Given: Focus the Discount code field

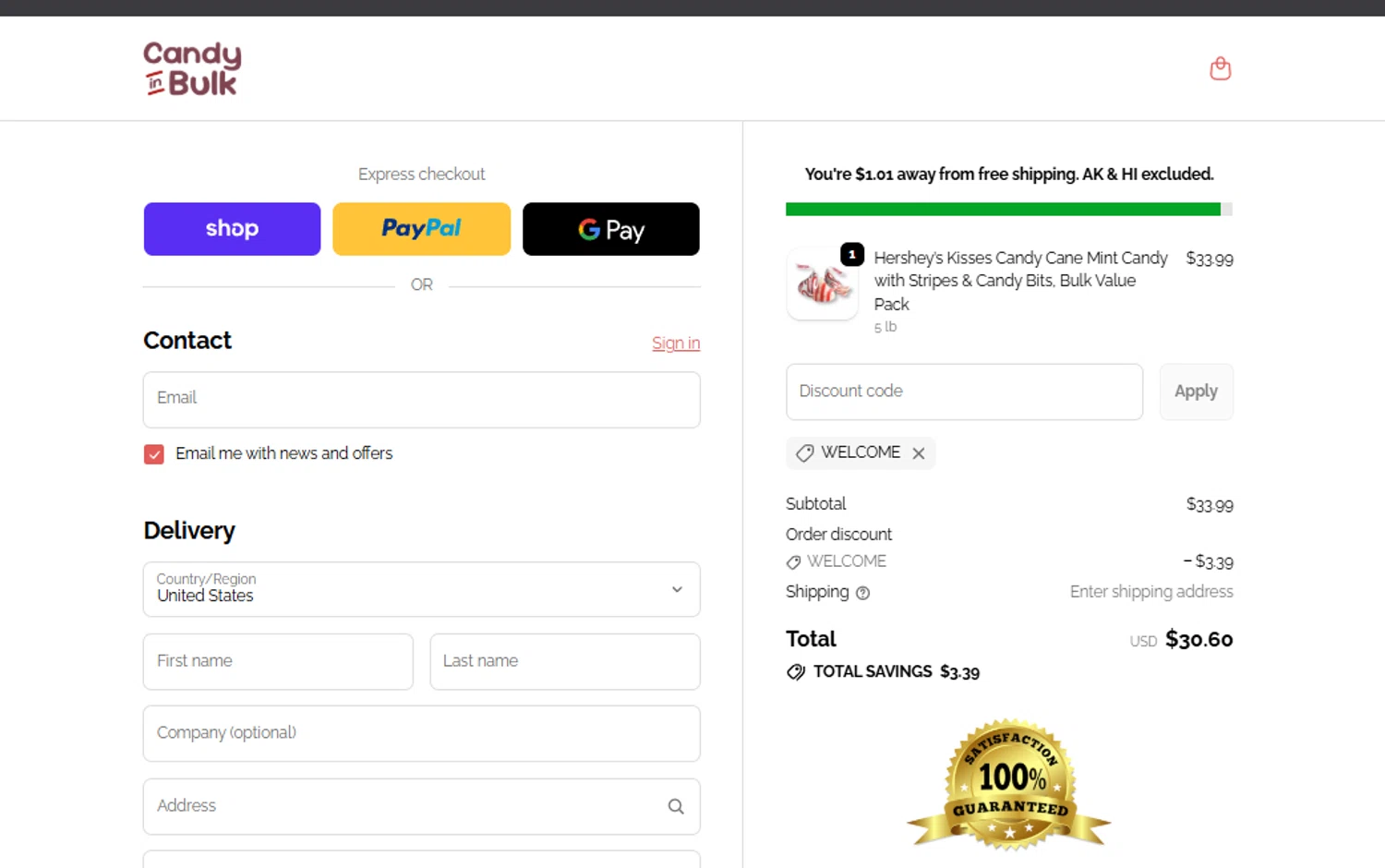Looking at the screenshot, I should tap(964, 392).
